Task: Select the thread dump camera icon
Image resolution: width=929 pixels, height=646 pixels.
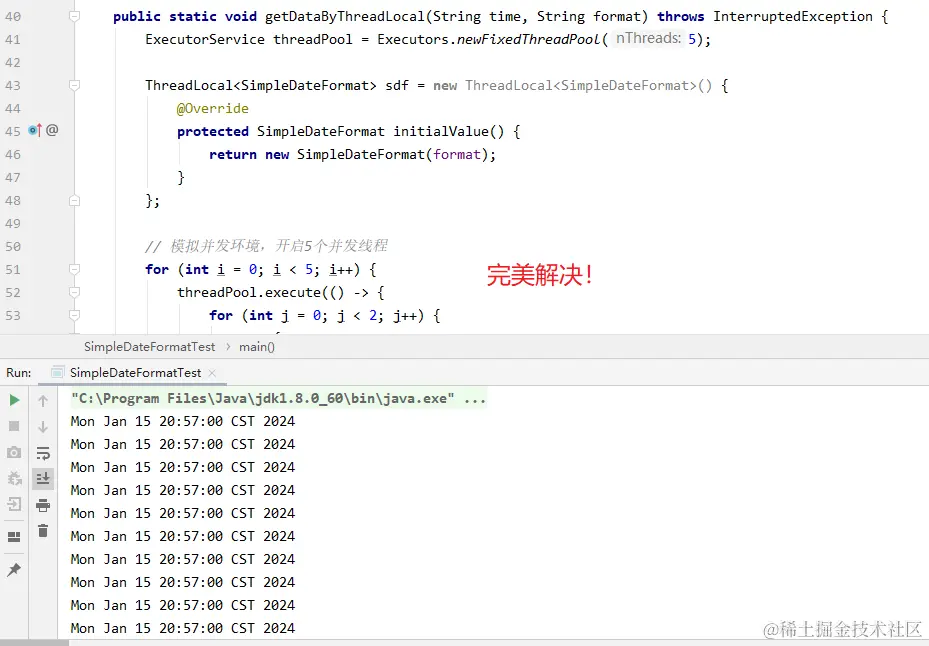Action: click(x=13, y=451)
